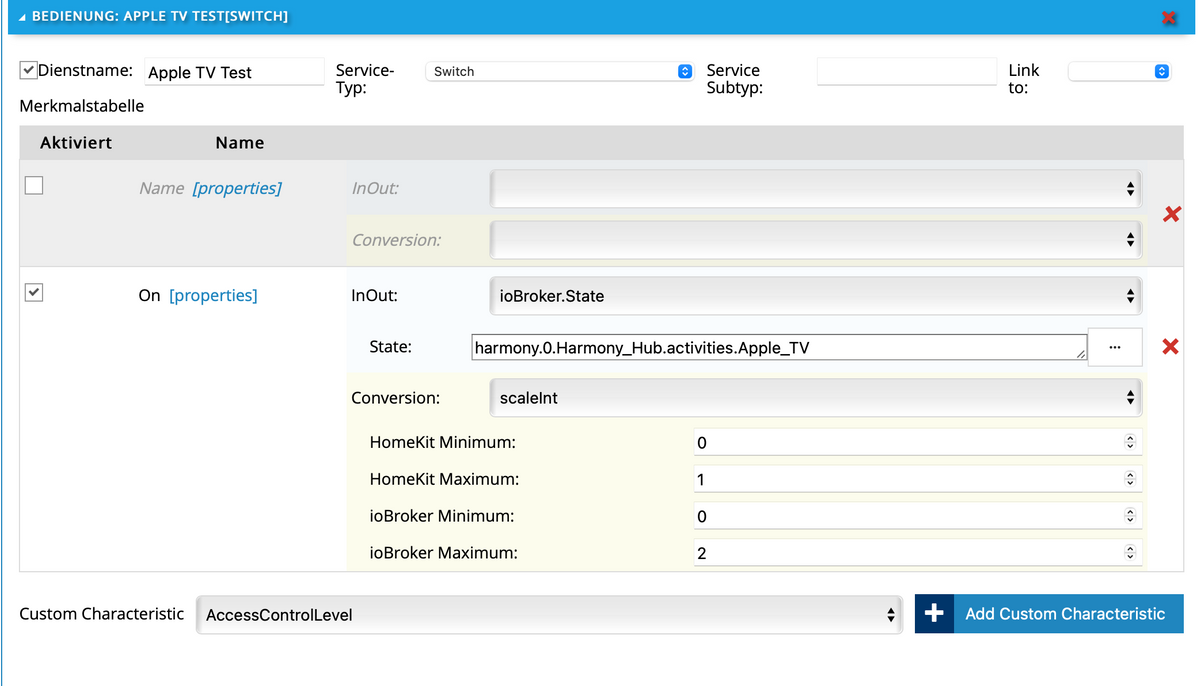Image resolution: width=1200 pixels, height=686 pixels.
Task: Open the ioBroker.State InOut dropdown
Action: click(815, 296)
